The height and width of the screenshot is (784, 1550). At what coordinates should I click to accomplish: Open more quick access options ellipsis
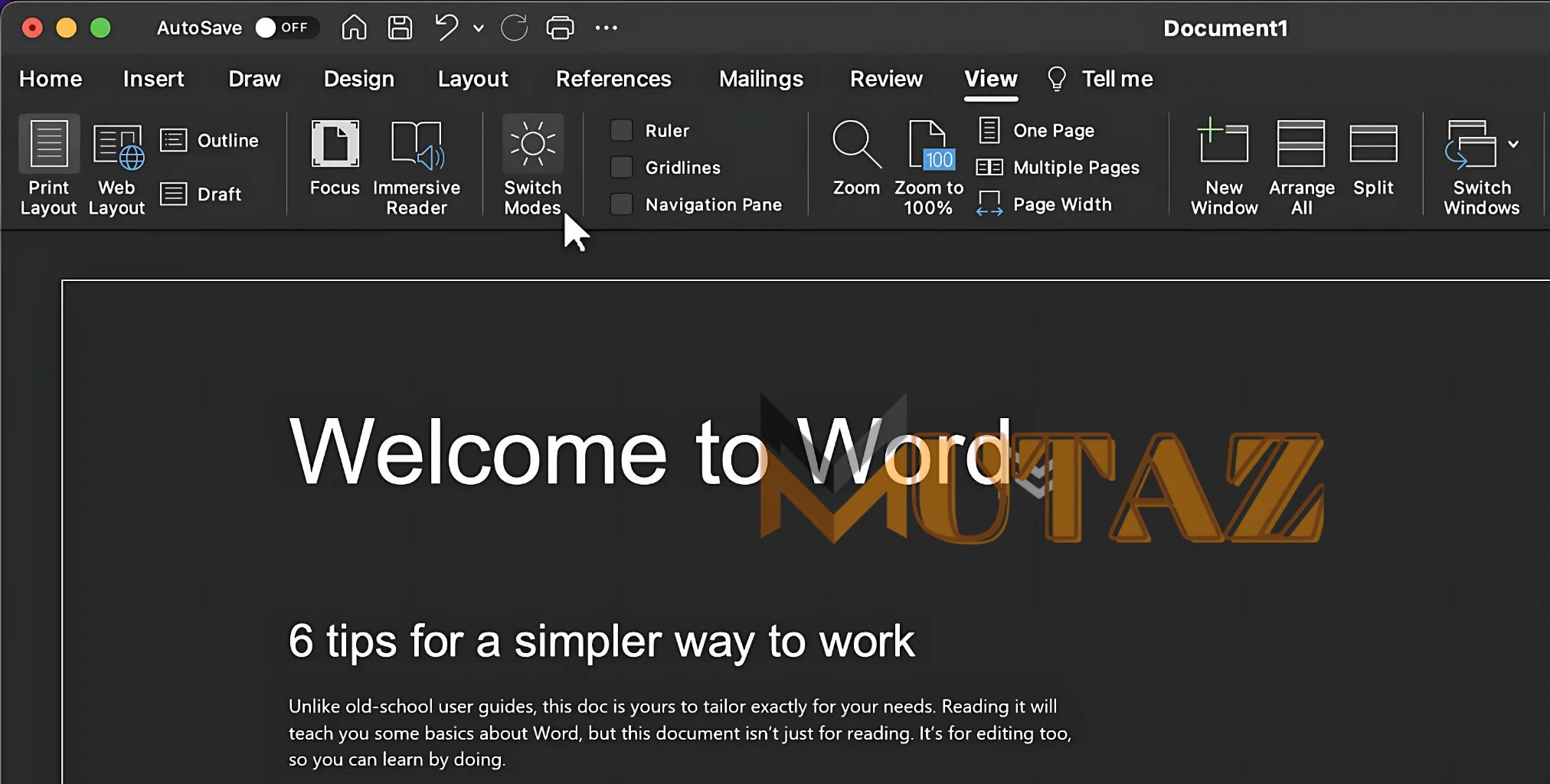pyautogui.click(x=606, y=28)
